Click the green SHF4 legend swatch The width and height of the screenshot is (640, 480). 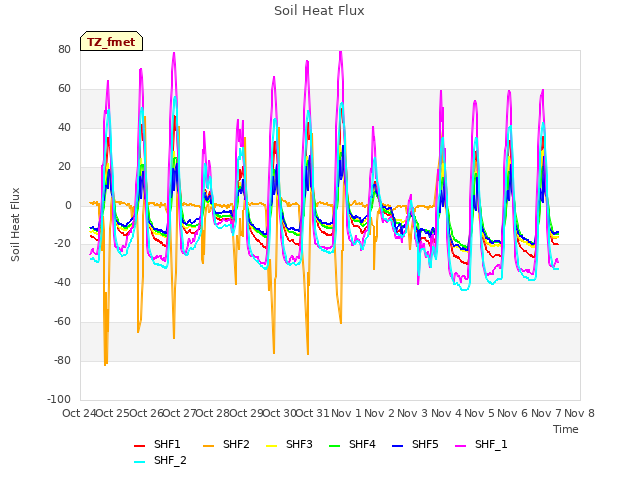point(334,446)
